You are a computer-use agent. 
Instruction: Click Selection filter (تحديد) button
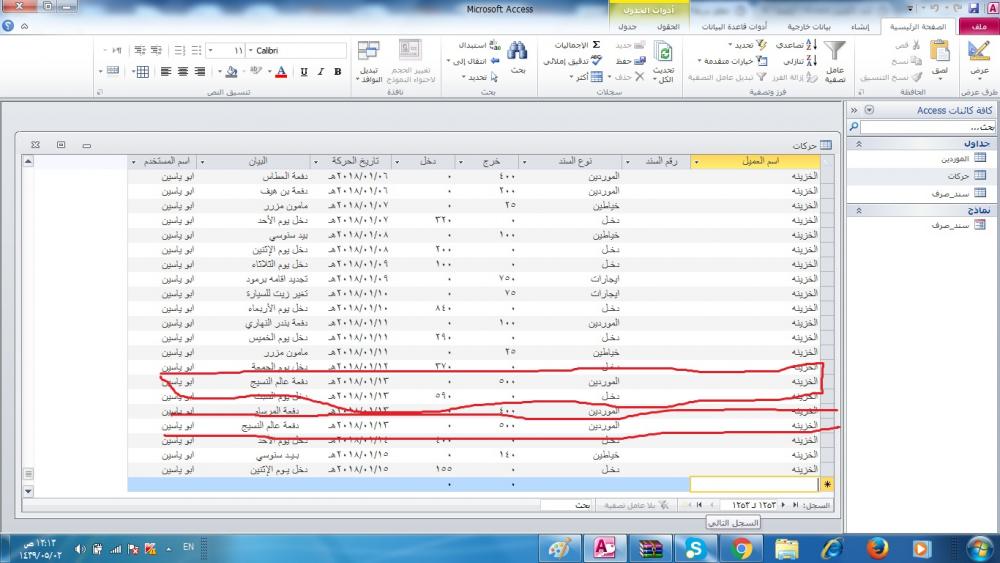point(747,45)
